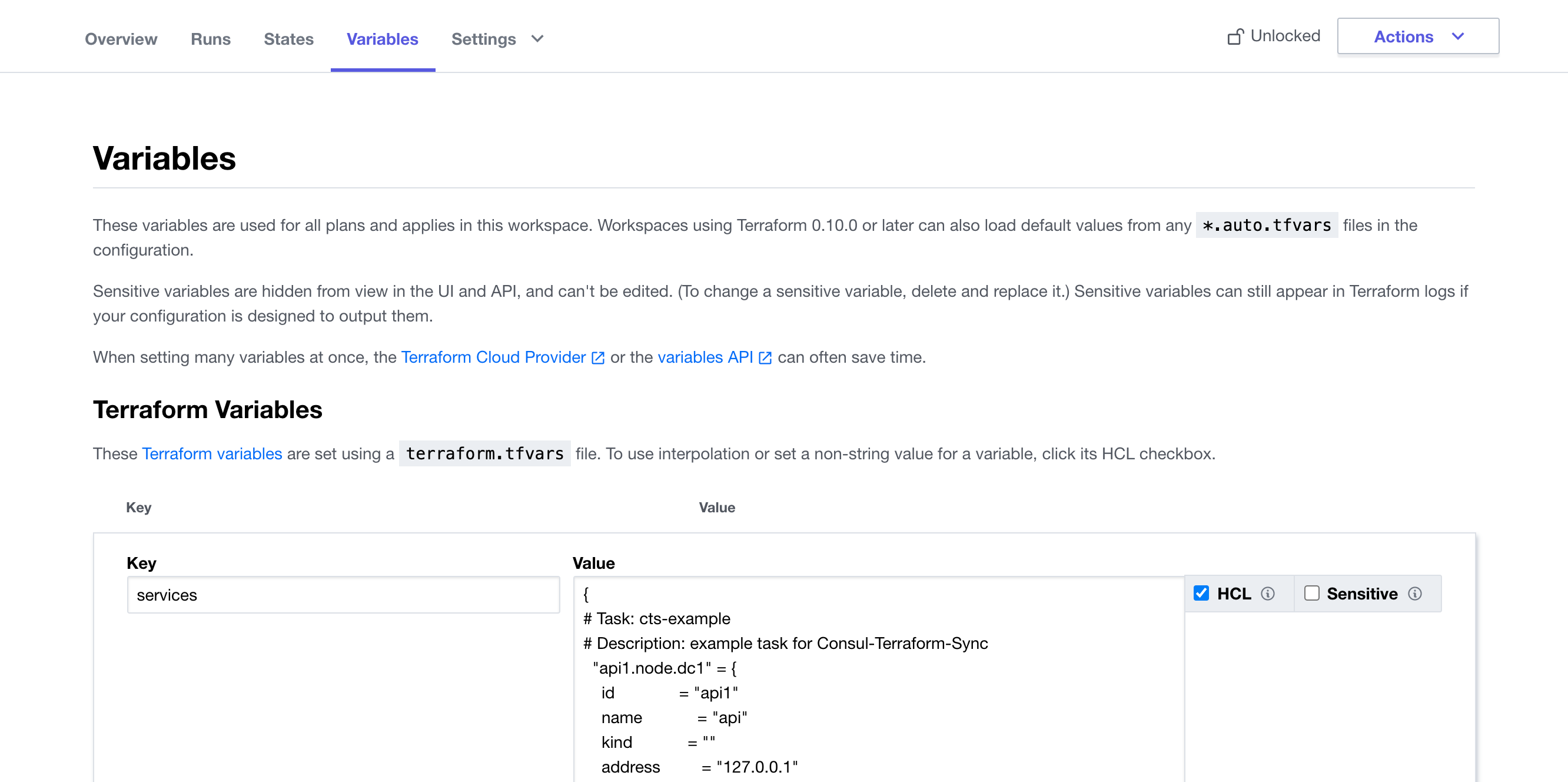The image size is (1568, 782).
Task: Click the Description comment line in value
Action: [x=785, y=644]
